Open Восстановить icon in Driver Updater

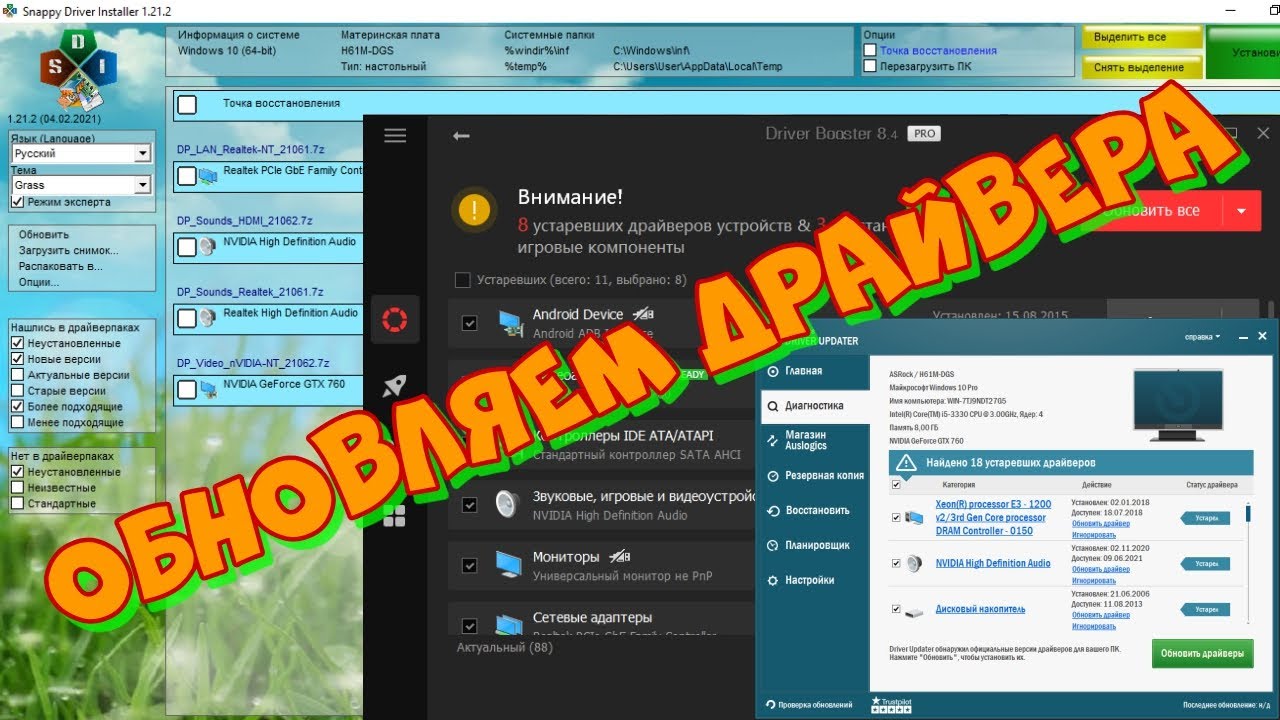click(x=772, y=510)
